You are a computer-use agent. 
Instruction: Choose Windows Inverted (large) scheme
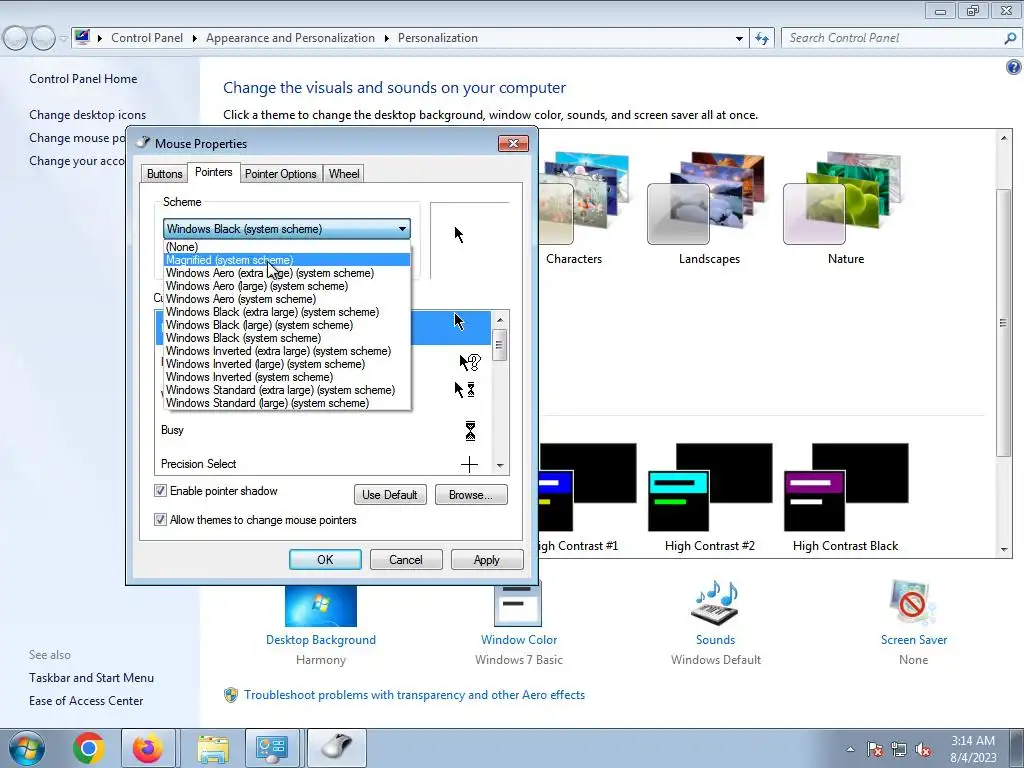[x=287, y=364]
